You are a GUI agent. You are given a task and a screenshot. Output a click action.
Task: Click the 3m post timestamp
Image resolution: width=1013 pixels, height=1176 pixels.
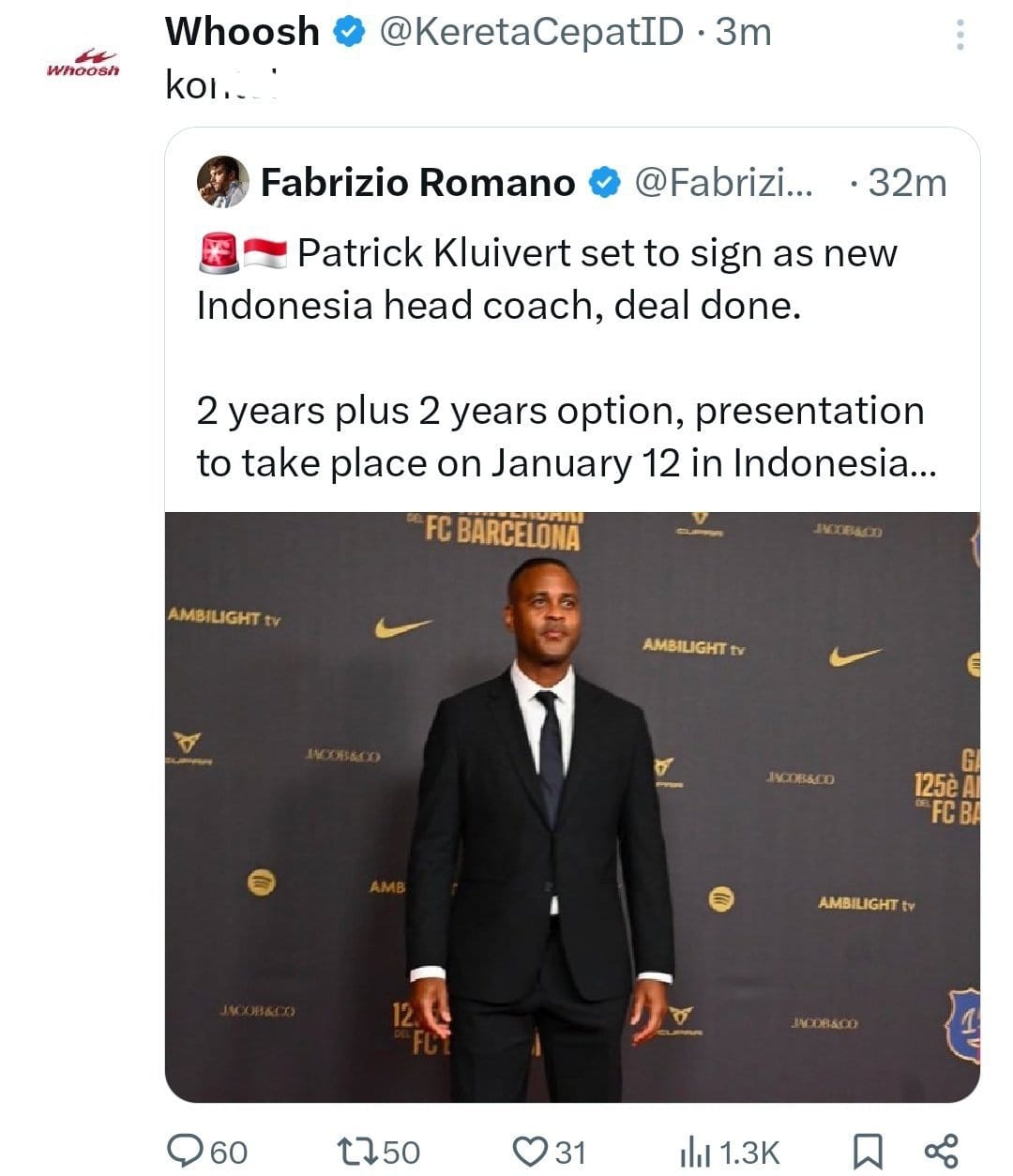(743, 33)
